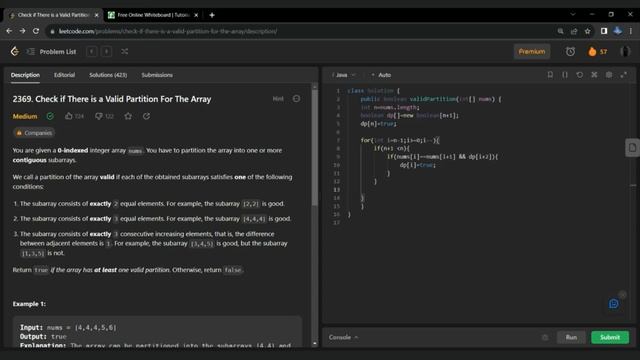Open the browser zoom magnifier icon
The image size is (640, 360).
(x=560, y=31)
